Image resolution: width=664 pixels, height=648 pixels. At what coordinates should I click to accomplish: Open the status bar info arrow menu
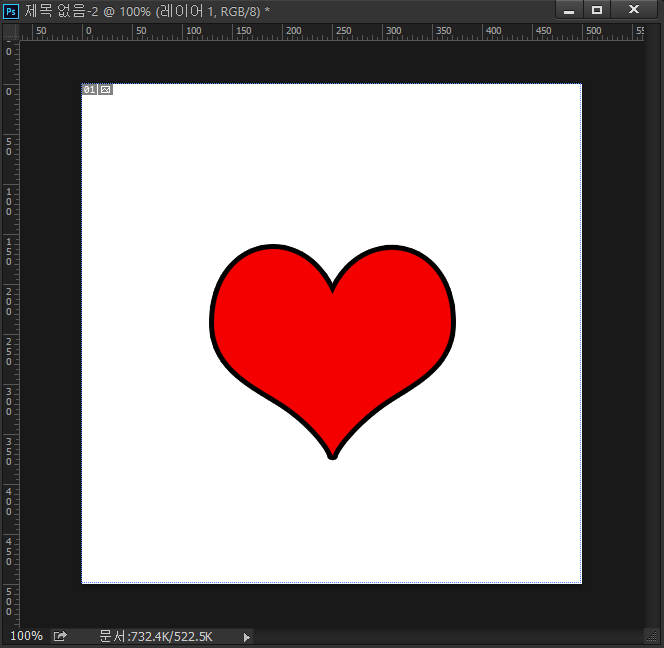(246, 637)
